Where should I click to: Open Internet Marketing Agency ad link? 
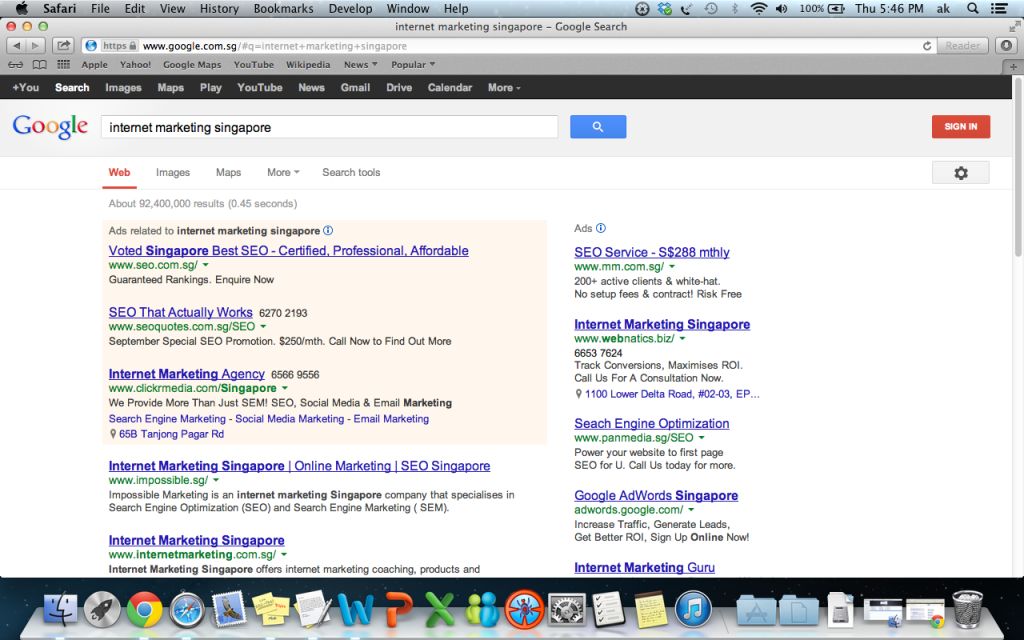[187, 374]
